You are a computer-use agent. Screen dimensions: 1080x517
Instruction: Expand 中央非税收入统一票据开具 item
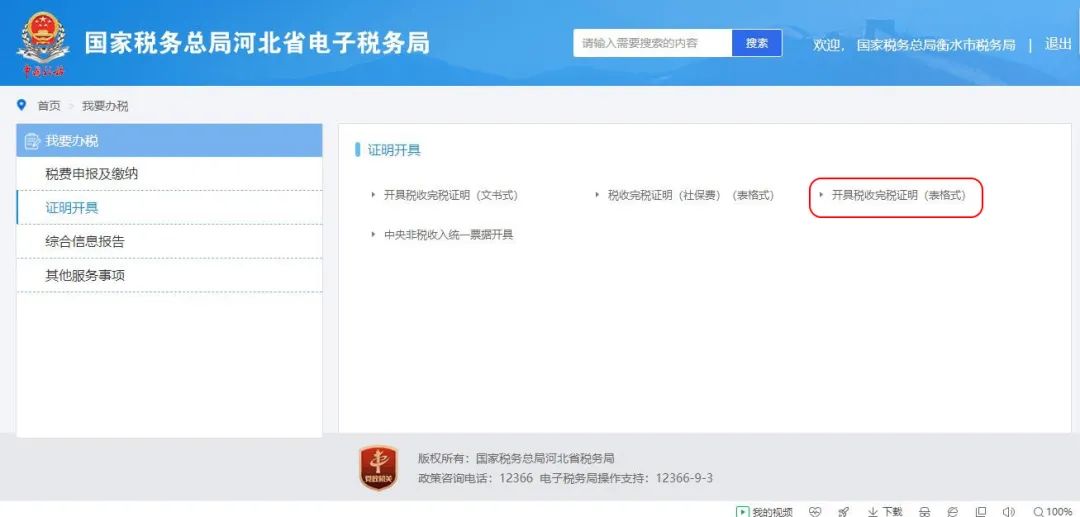coord(448,235)
